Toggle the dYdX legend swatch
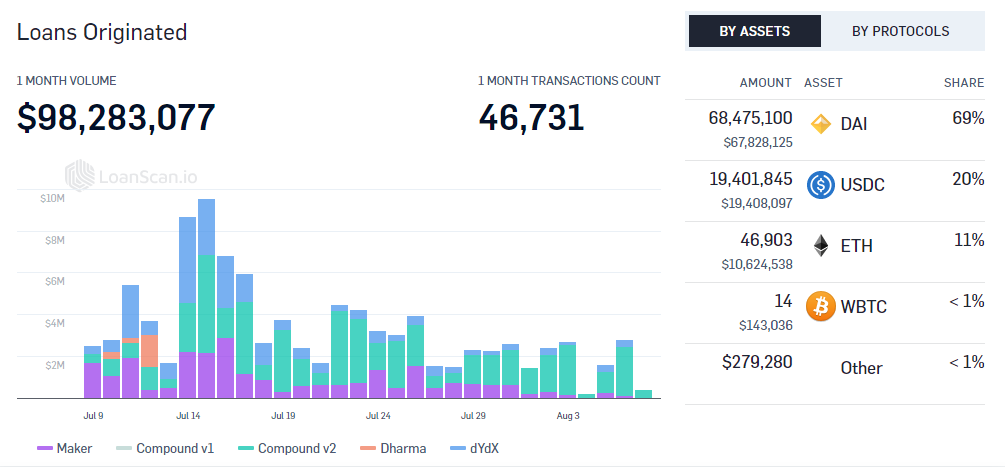This screenshot has width=1005, height=467. tap(457, 448)
